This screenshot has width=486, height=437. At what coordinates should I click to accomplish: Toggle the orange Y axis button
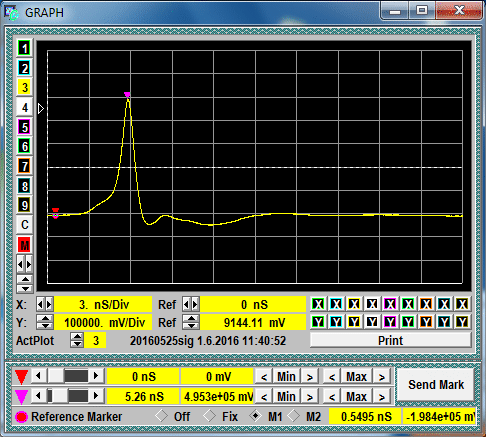point(426,322)
